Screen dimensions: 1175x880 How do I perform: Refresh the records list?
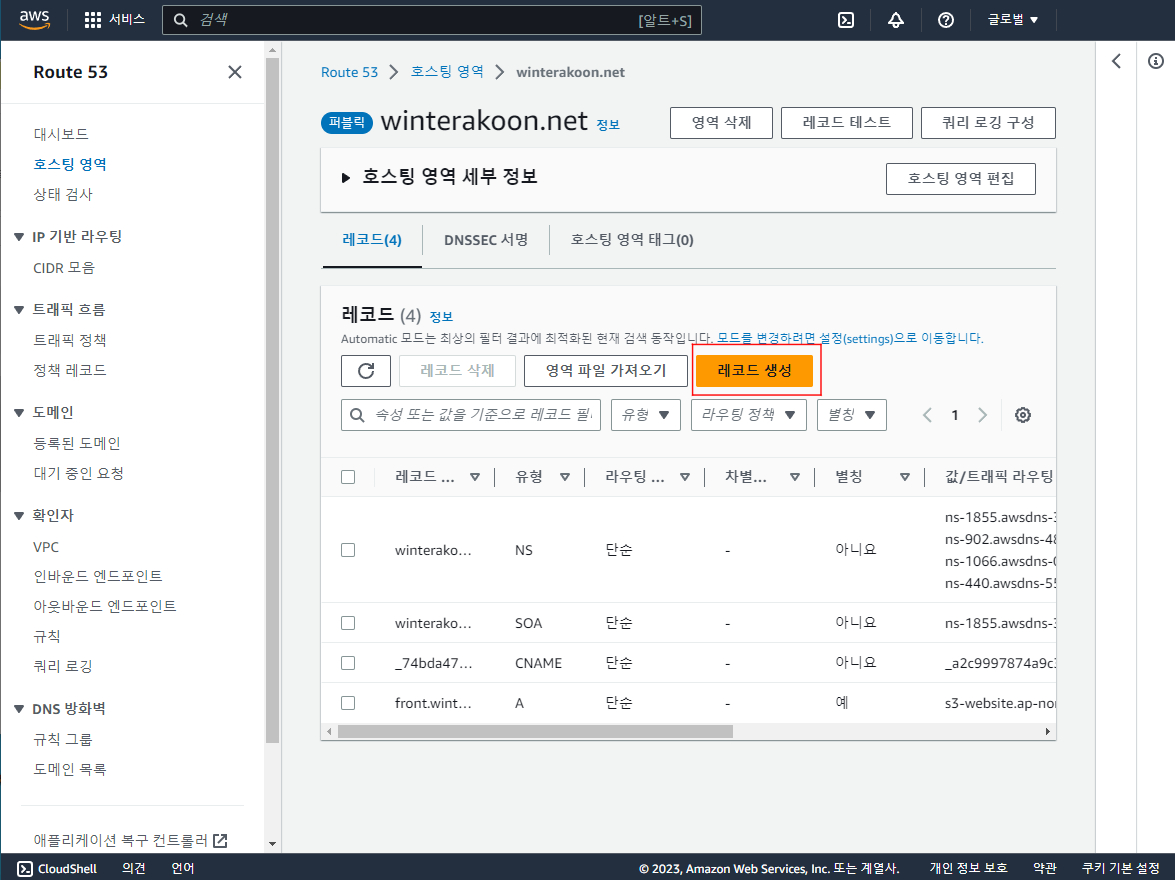pos(366,370)
